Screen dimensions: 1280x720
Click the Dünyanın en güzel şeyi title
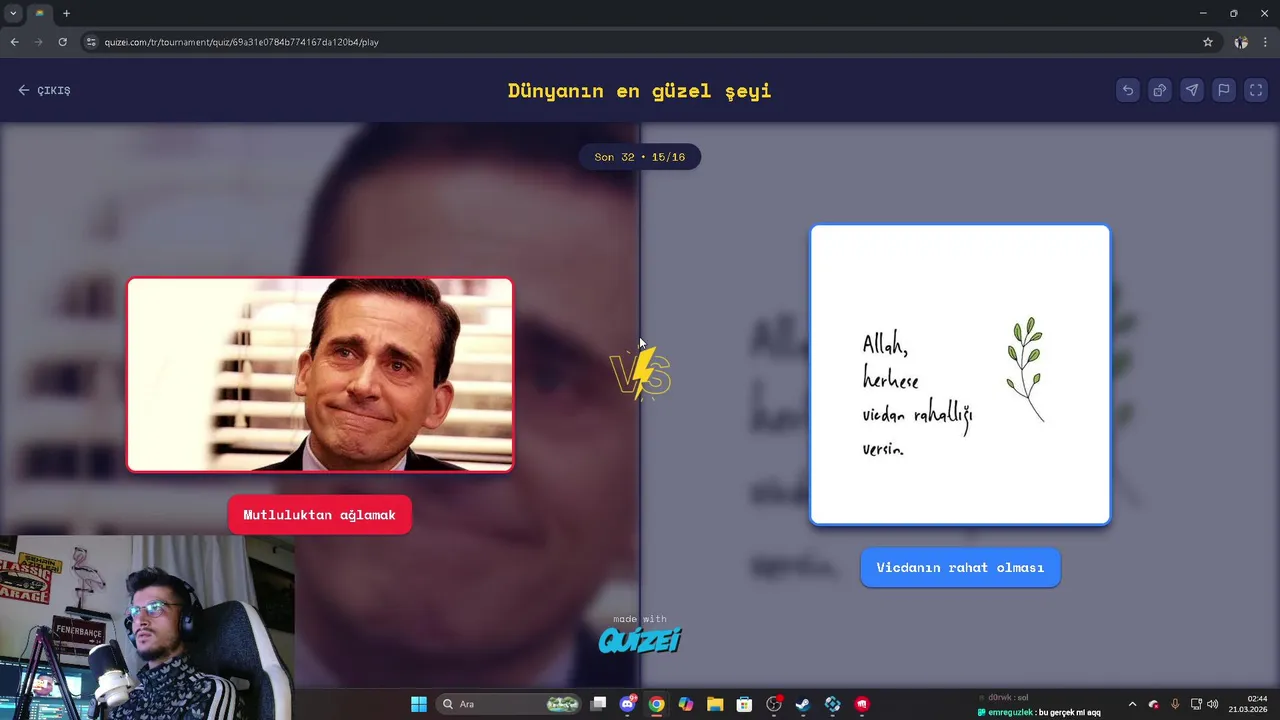point(640,90)
